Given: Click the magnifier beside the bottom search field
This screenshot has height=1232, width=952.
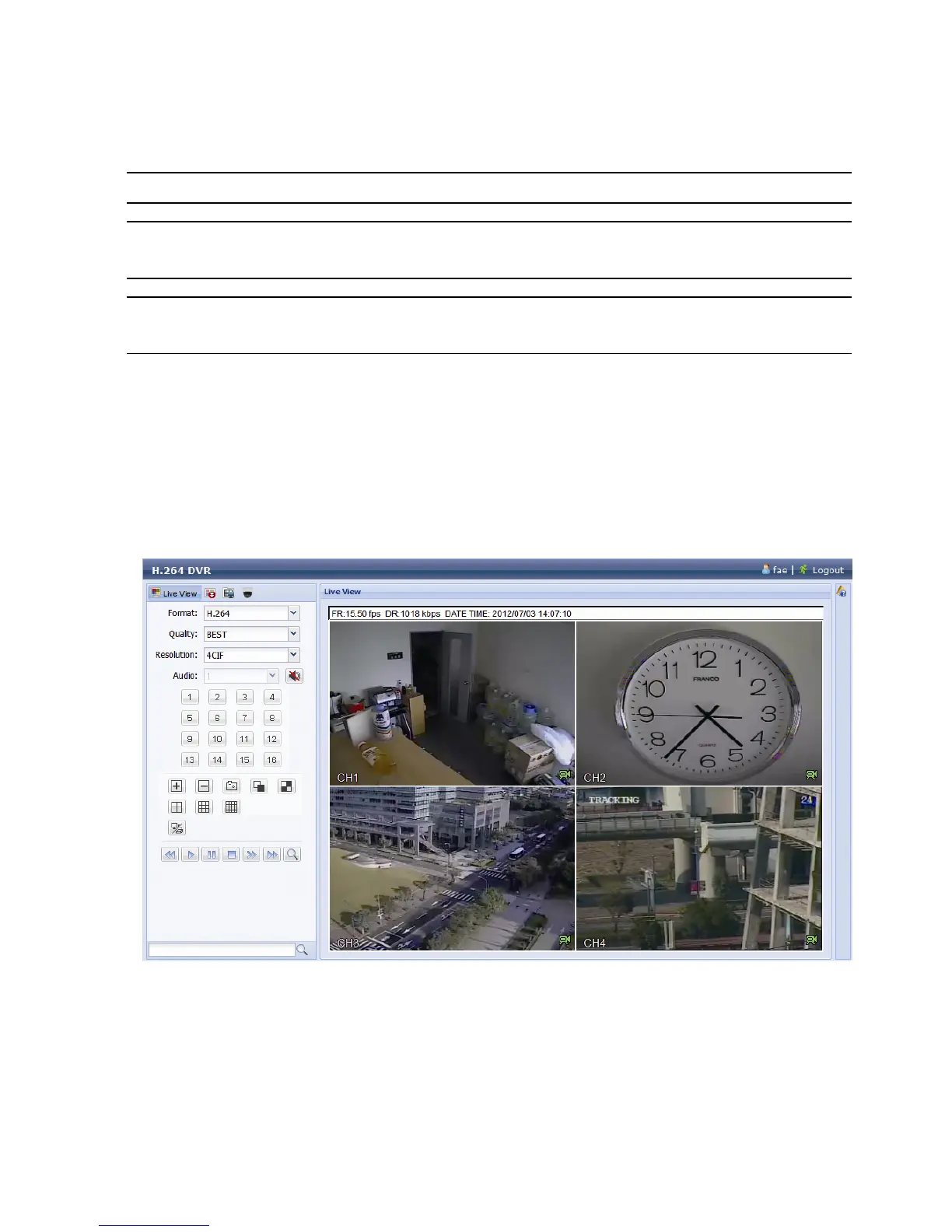Looking at the screenshot, I should point(303,950).
